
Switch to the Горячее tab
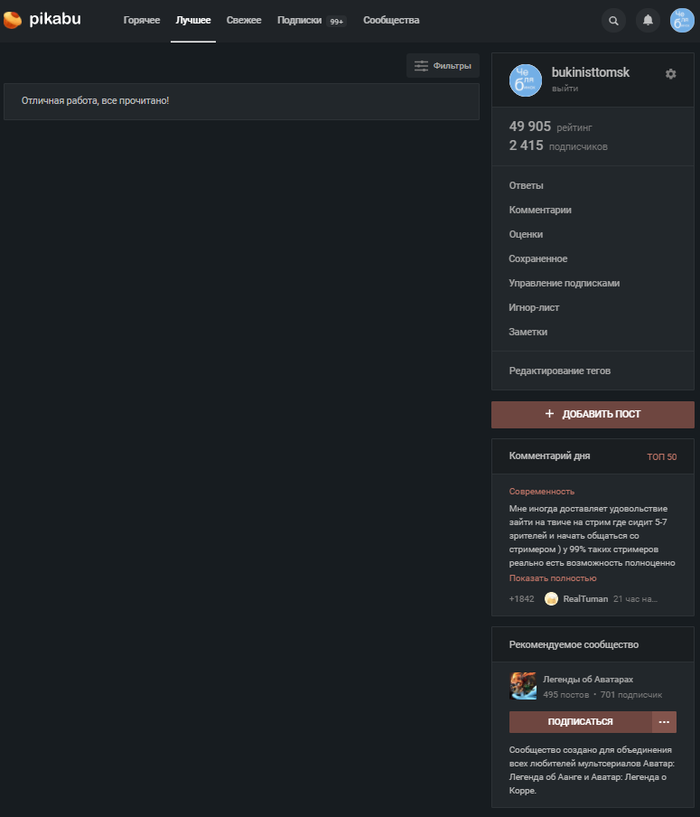[142, 20]
